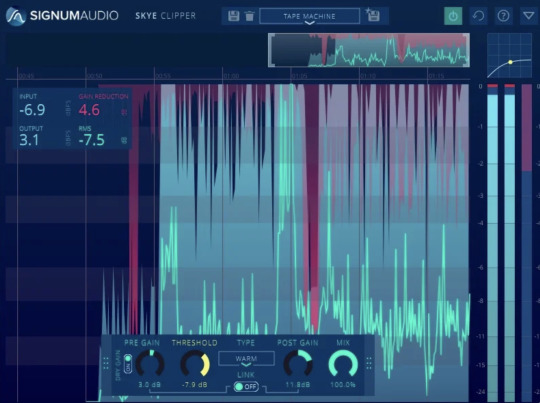540x403 pixels.
Task: Open the WARM clipper type dropdown
Action: [x=246, y=359]
